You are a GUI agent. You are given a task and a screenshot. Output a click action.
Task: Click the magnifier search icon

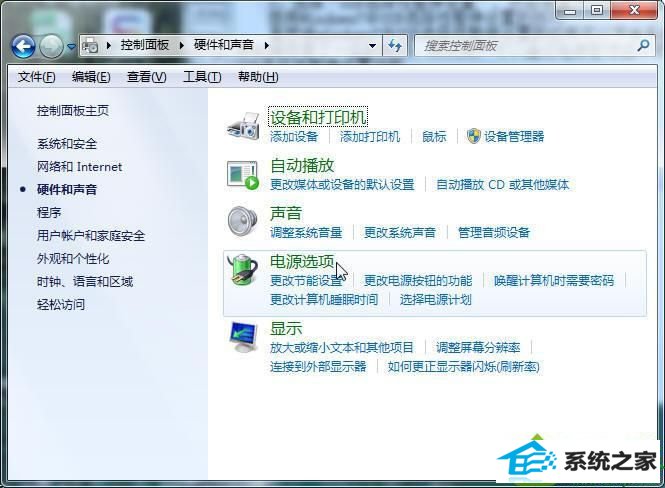pyautogui.click(x=643, y=45)
